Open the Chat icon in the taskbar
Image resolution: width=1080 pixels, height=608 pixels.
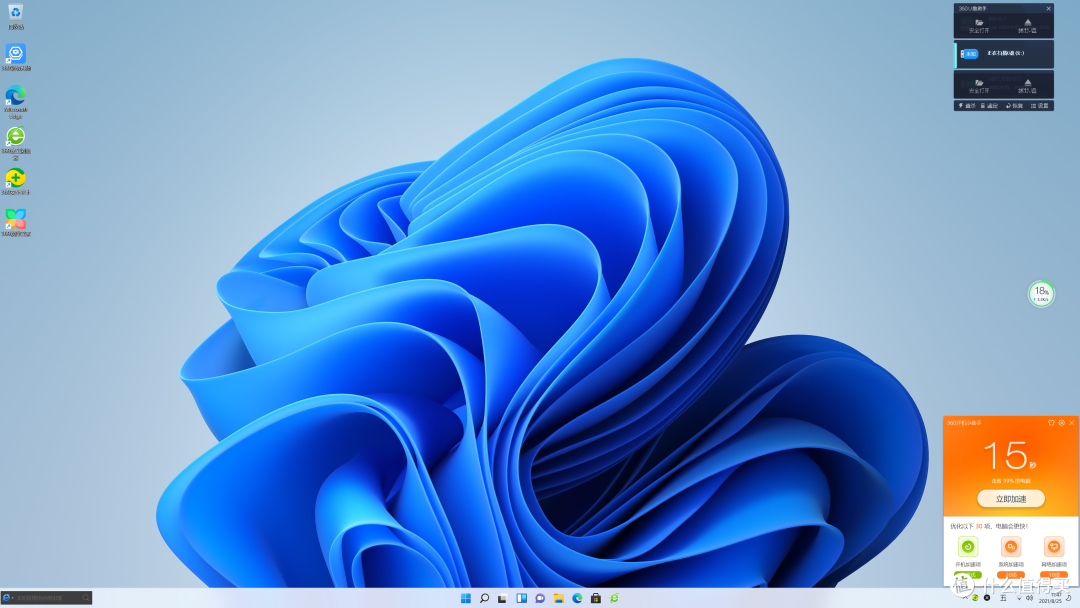540,598
